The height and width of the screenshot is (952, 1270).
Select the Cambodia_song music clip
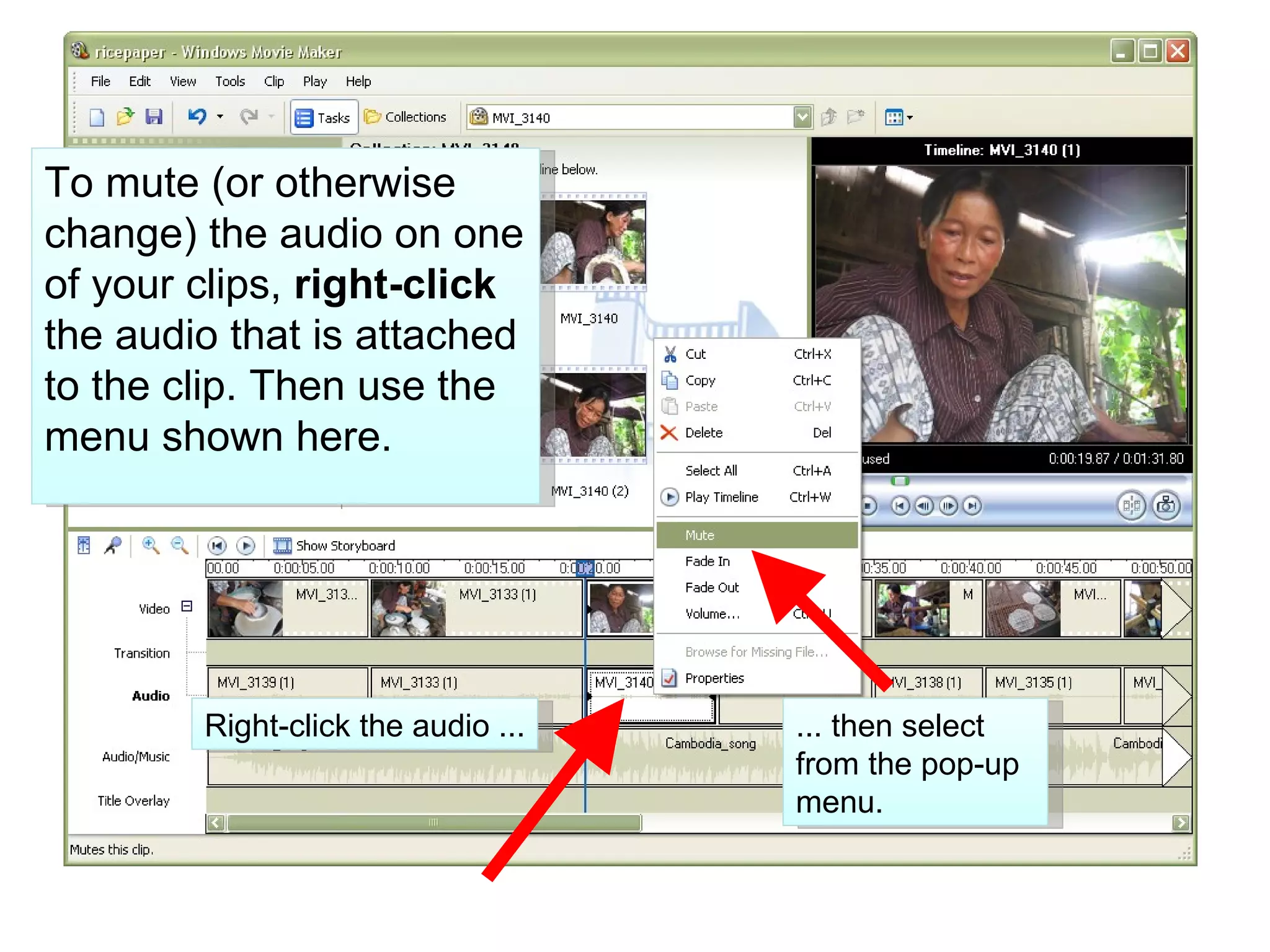click(710, 743)
